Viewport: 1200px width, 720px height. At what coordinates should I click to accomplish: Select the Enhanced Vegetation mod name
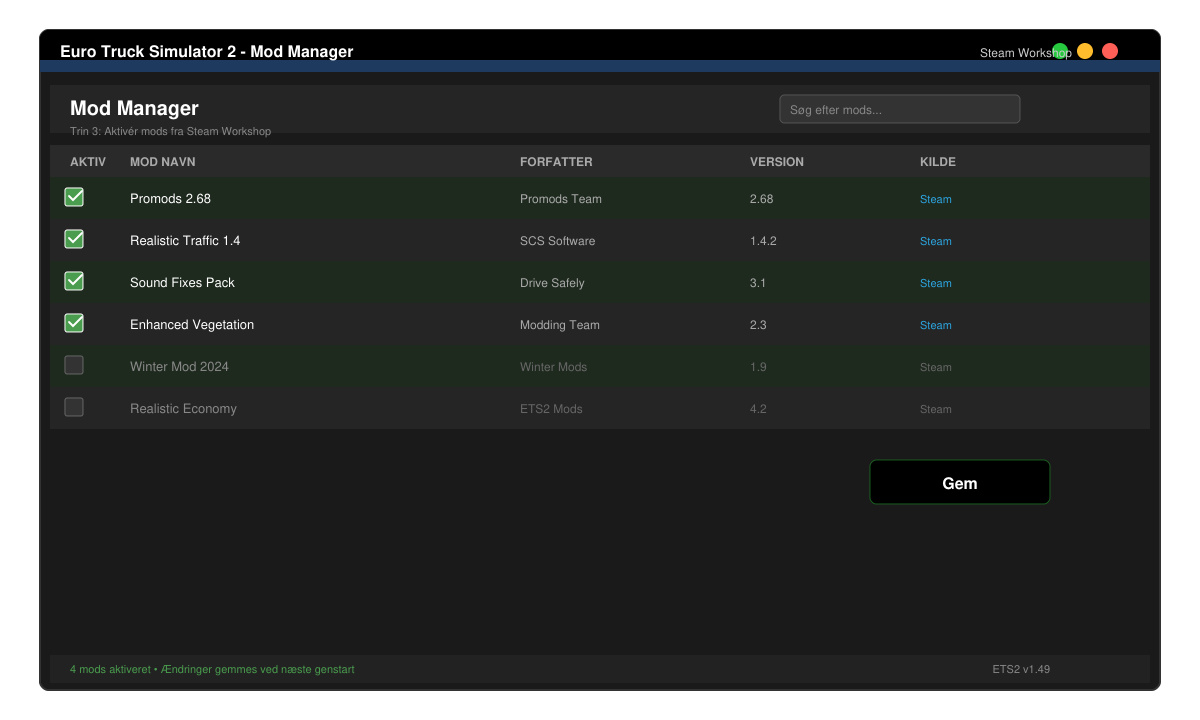coord(192,325)
